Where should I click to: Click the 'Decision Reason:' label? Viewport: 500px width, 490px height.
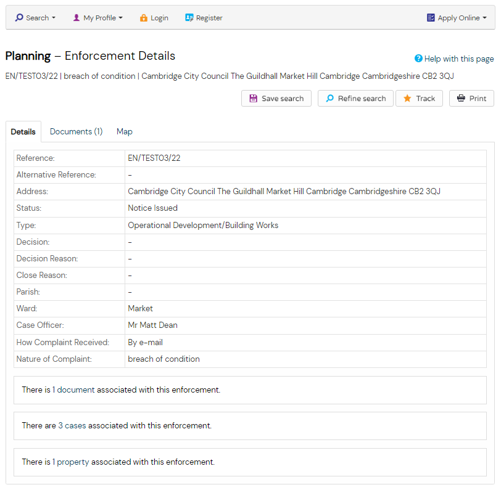(x=47, y=259)
